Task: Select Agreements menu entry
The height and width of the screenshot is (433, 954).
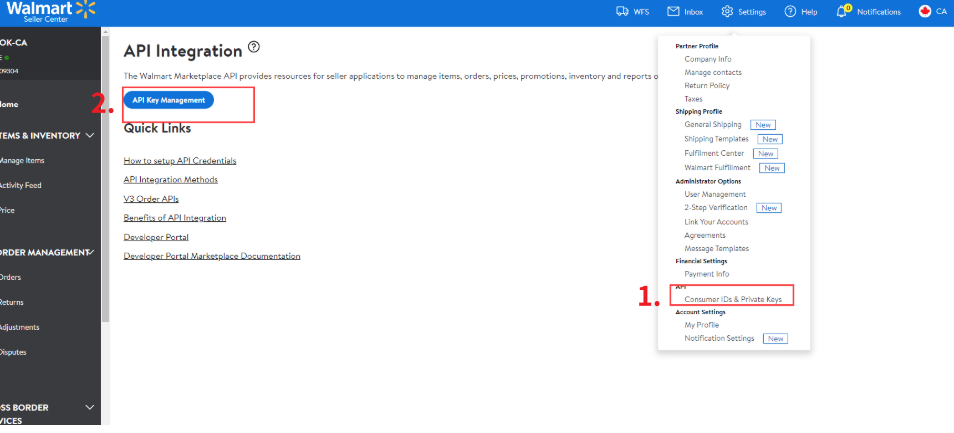Action: (x=705, y=235)
